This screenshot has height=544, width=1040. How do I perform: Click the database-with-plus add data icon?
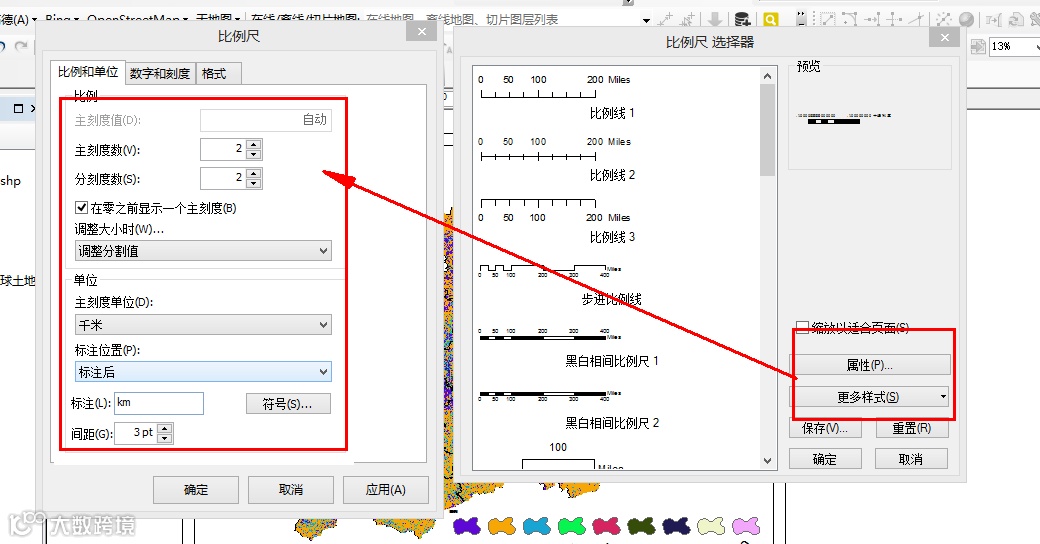click(743, 19)
